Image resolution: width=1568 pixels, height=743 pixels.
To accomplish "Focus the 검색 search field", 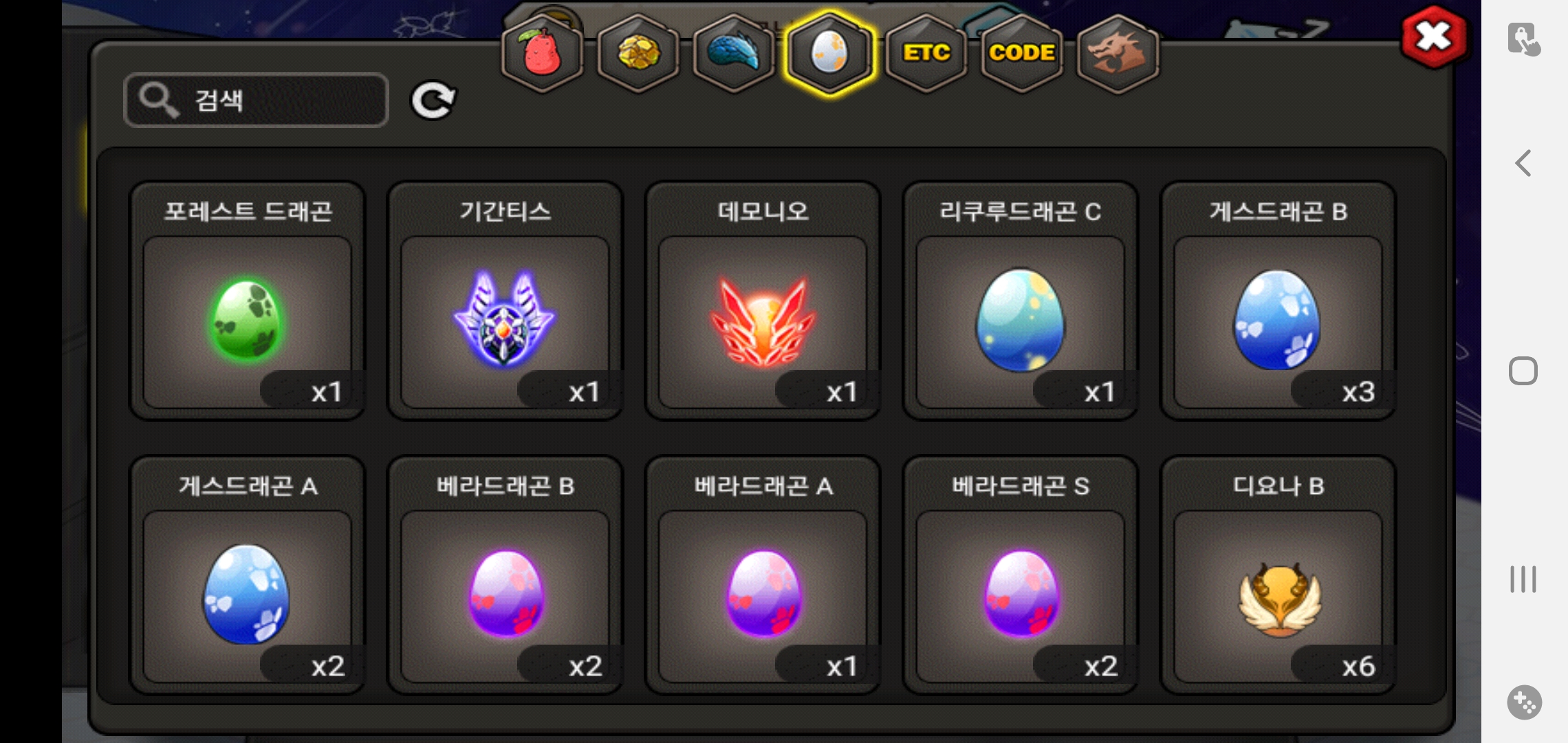I will pos(257,100).
